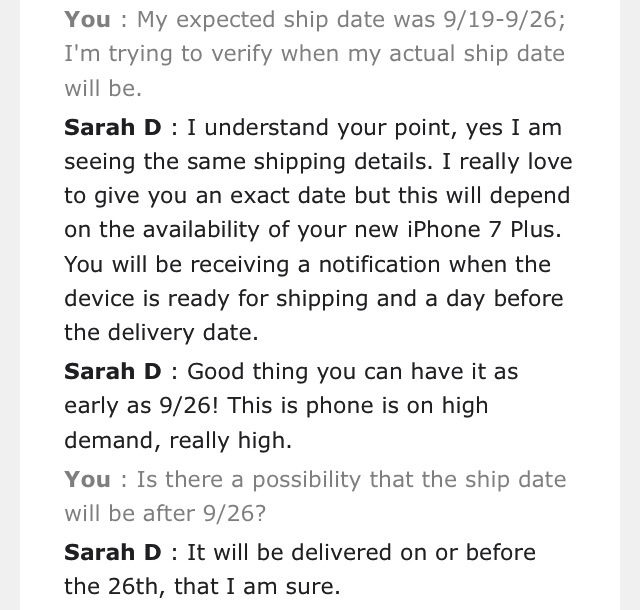Click the short line reading "will be."

pyautogui.click(x=103, y=88)
